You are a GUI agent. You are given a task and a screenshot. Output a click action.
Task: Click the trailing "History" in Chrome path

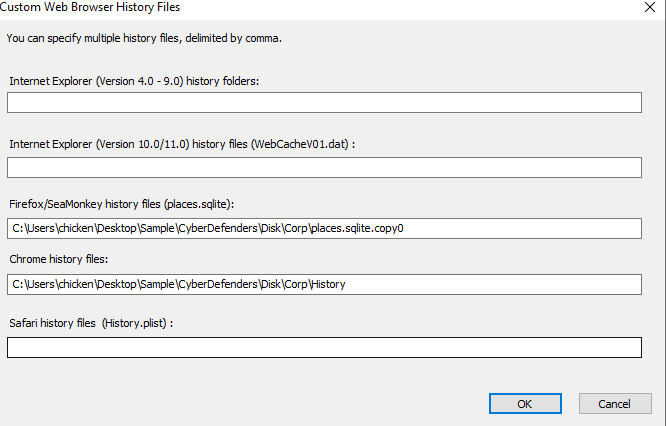point(327,285)
